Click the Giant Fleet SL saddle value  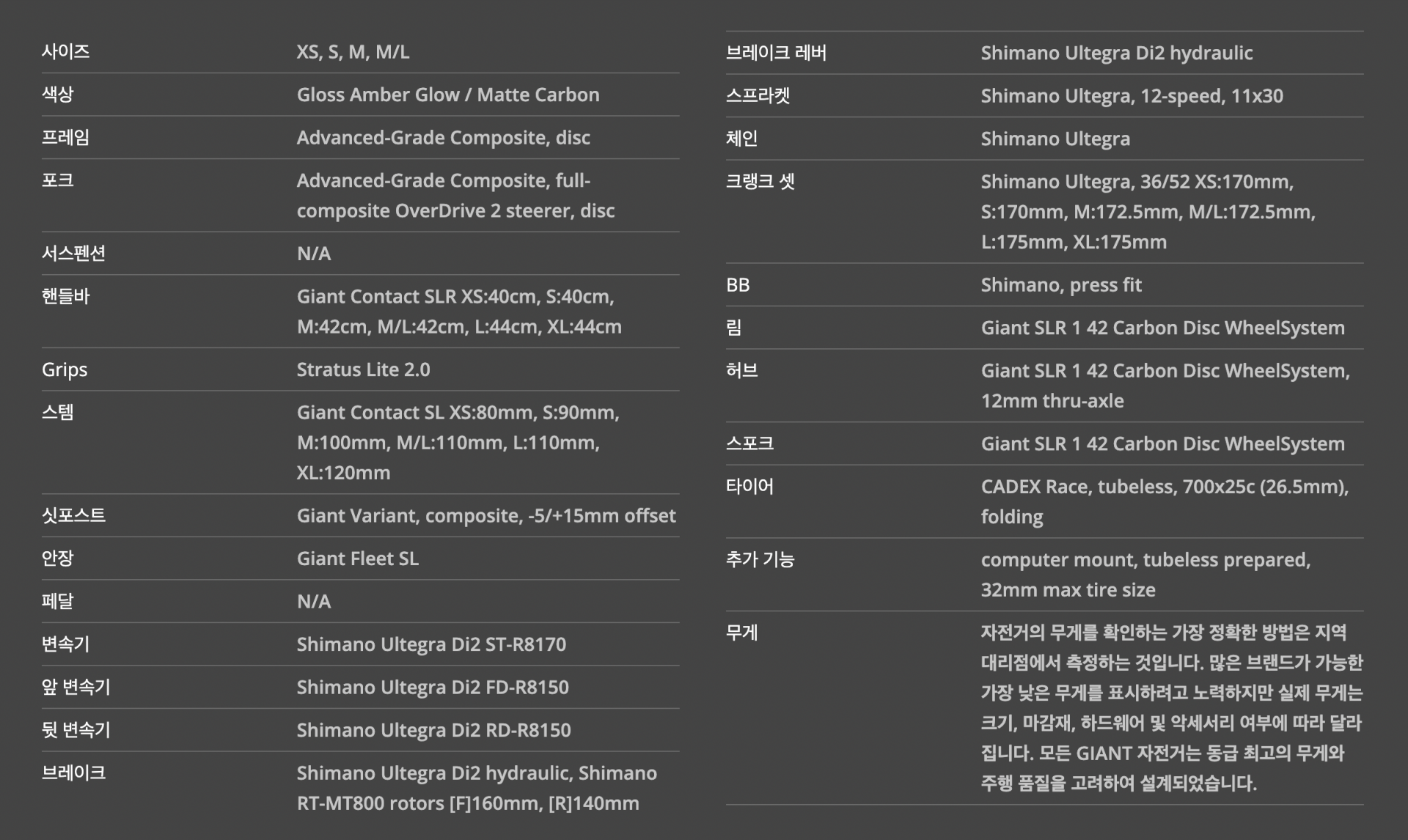[x=357, y=559]
